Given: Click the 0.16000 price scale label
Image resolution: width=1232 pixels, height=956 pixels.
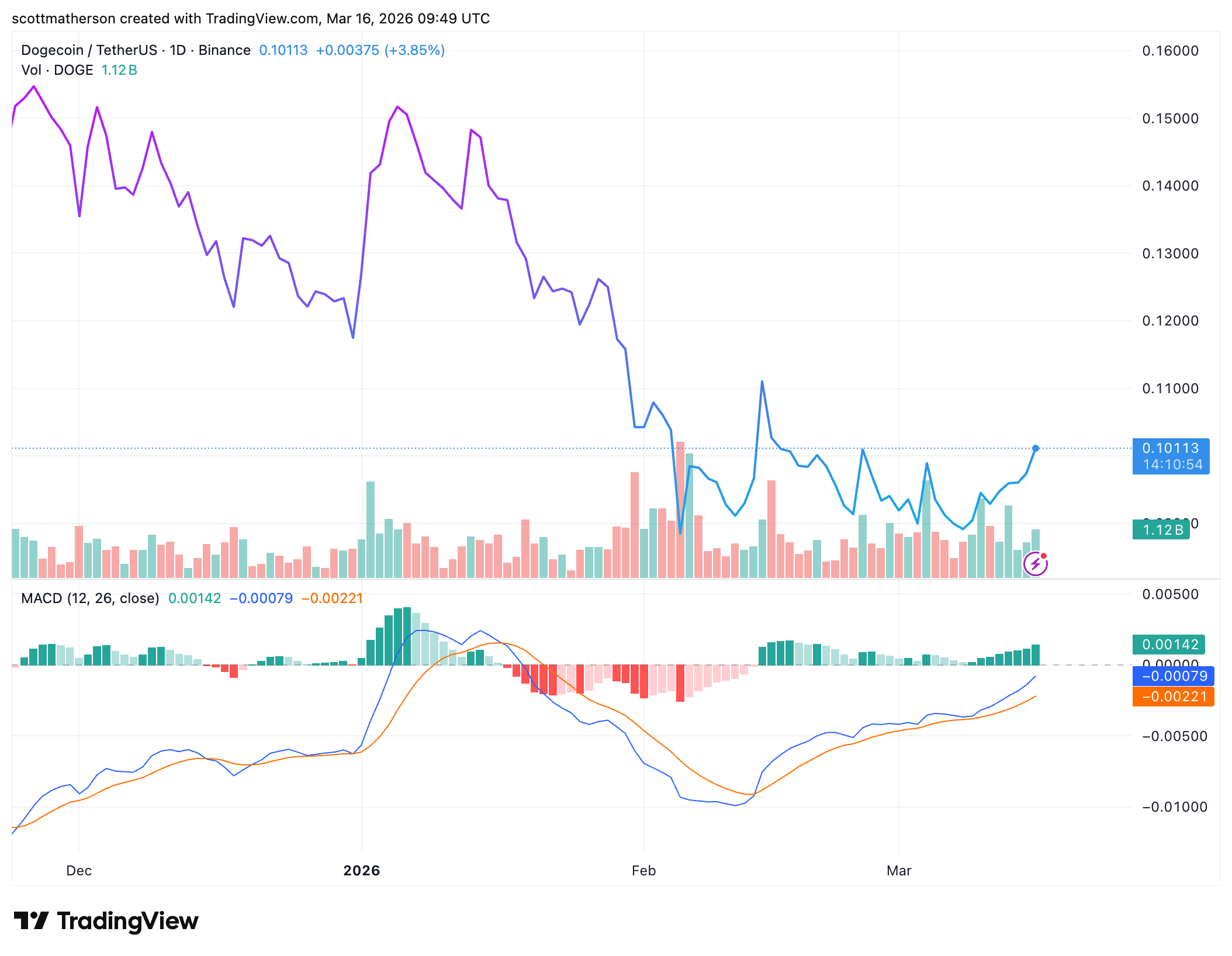Looking at the screenshot, I should tap(1171, 51).
